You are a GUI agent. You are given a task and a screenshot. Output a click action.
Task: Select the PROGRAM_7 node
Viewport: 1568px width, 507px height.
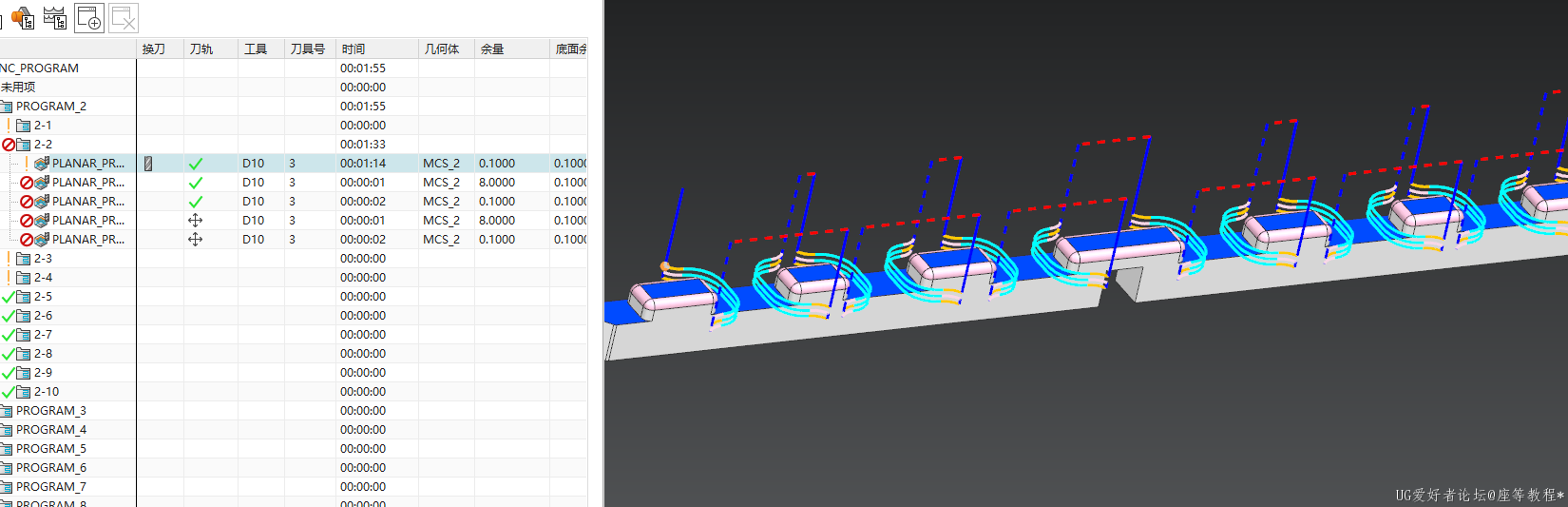(x=51, y=487)
